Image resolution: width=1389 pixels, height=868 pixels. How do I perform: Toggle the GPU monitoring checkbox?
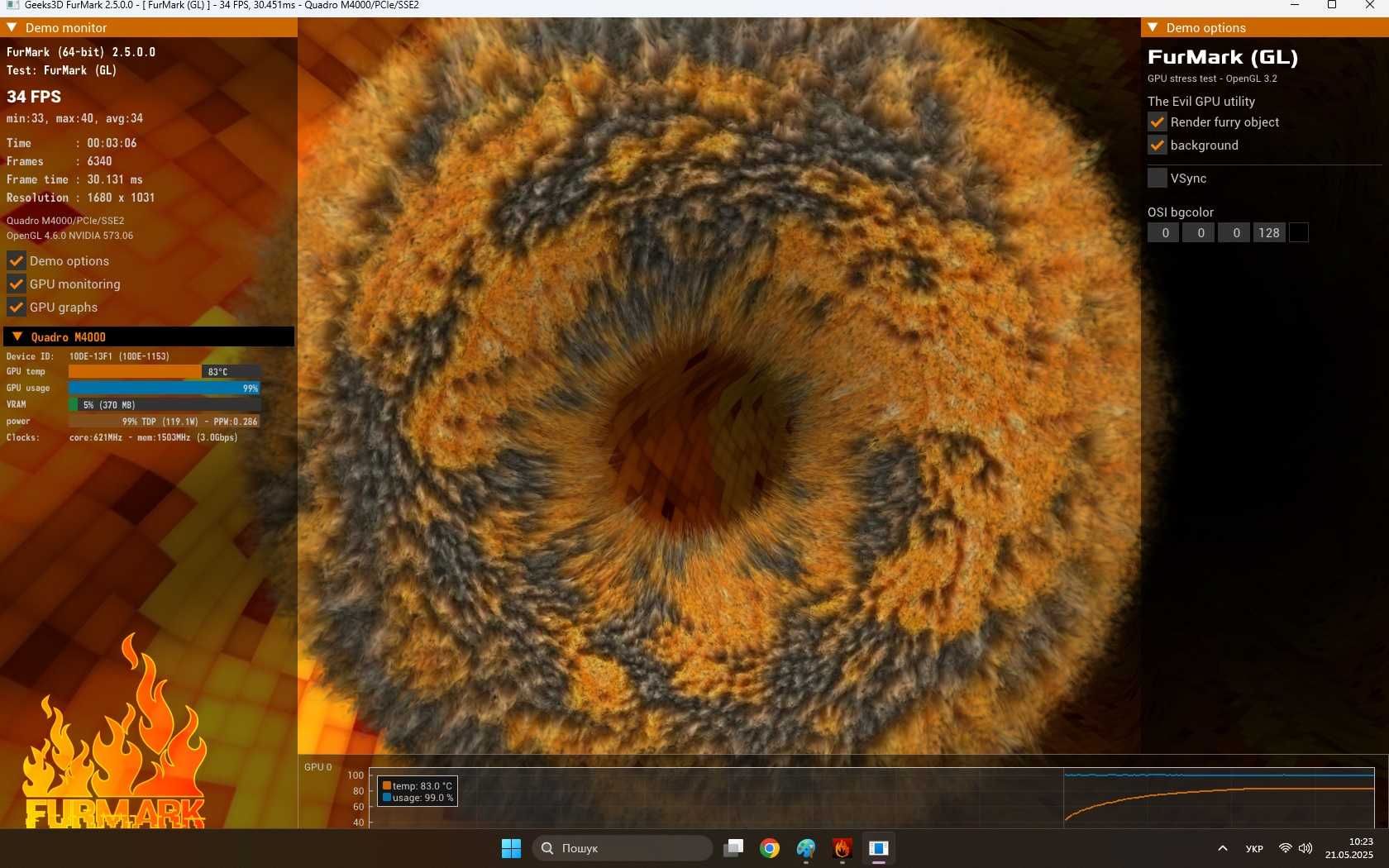(16, 284)
